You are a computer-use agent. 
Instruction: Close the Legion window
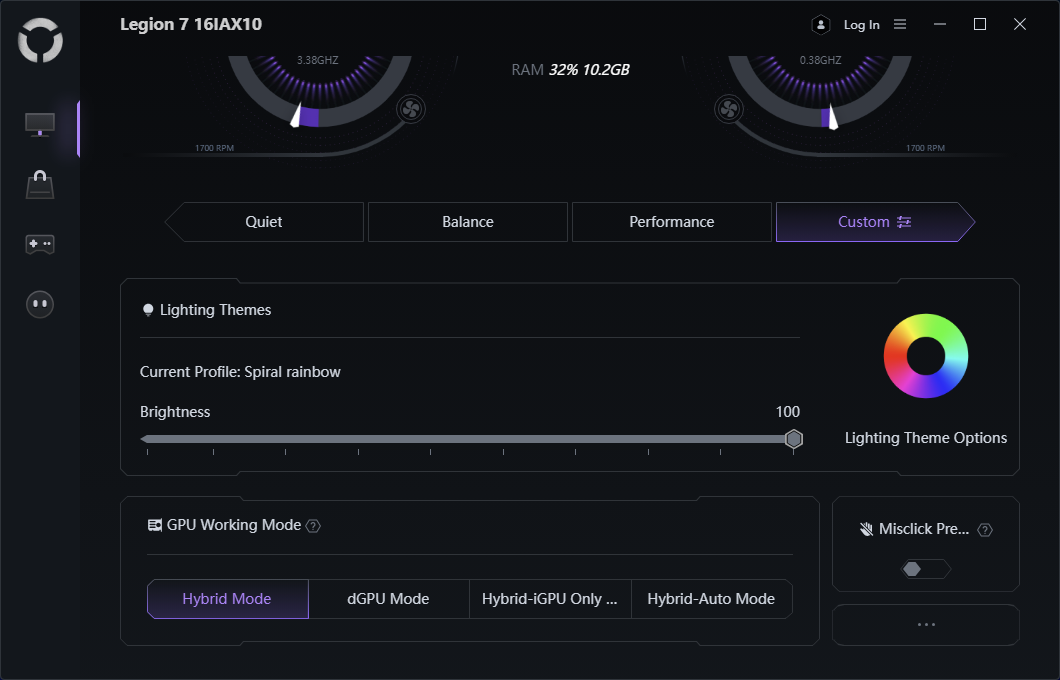[x=1020, y=24]
